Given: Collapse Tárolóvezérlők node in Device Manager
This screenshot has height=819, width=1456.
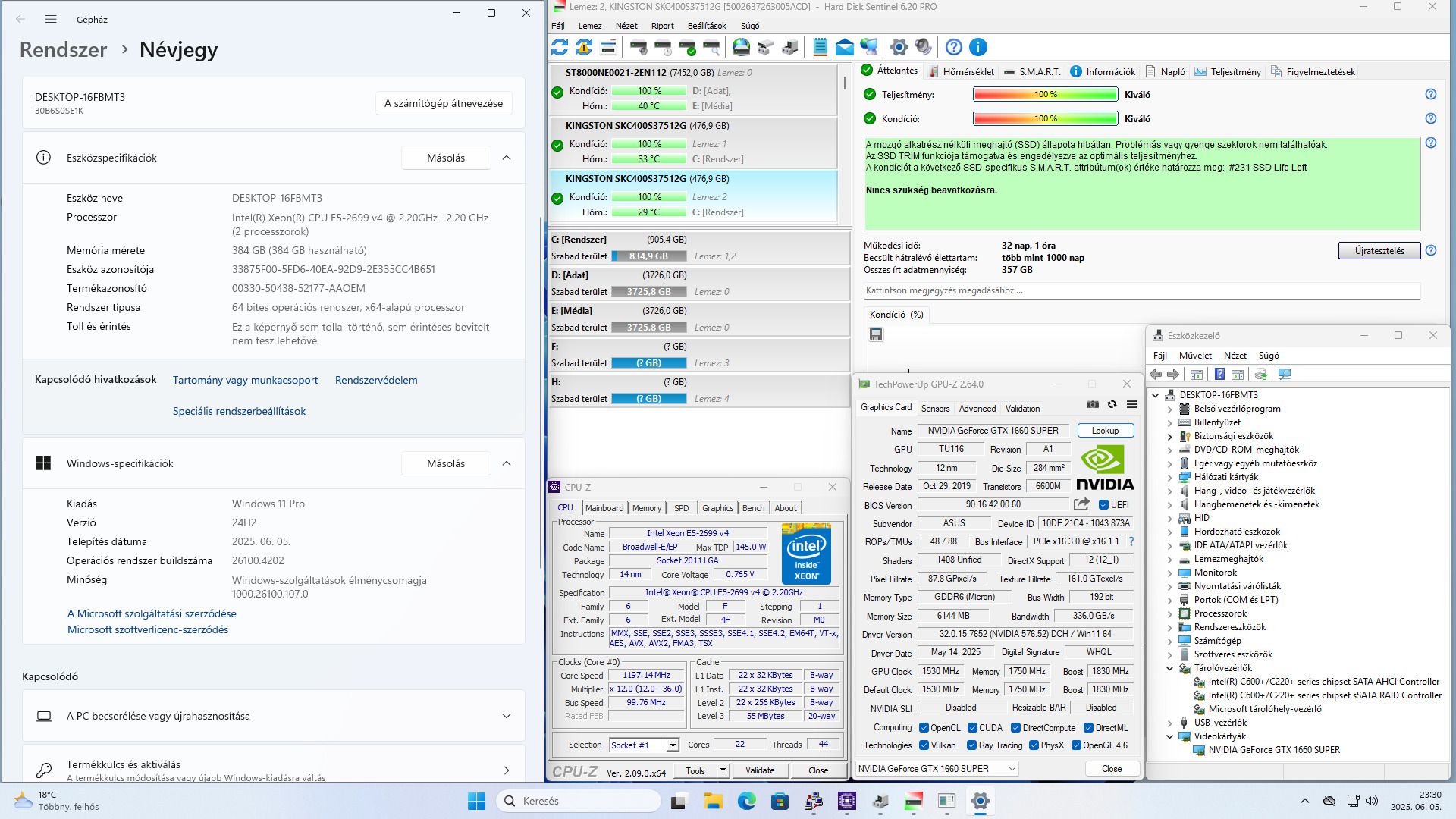Looking at the screenshot, I should [x=1169, y=668].
